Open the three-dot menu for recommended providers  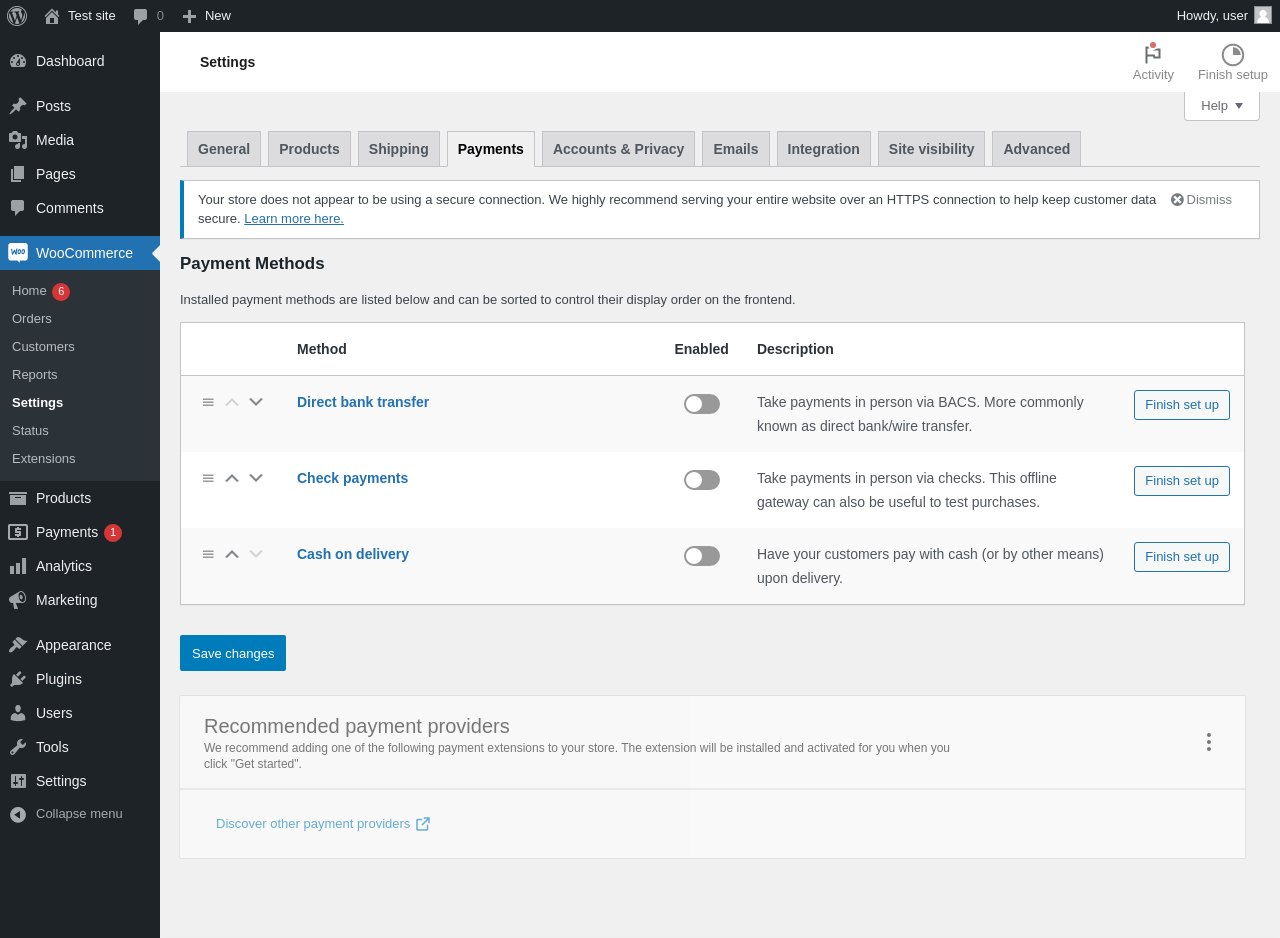click(1208, 742)
